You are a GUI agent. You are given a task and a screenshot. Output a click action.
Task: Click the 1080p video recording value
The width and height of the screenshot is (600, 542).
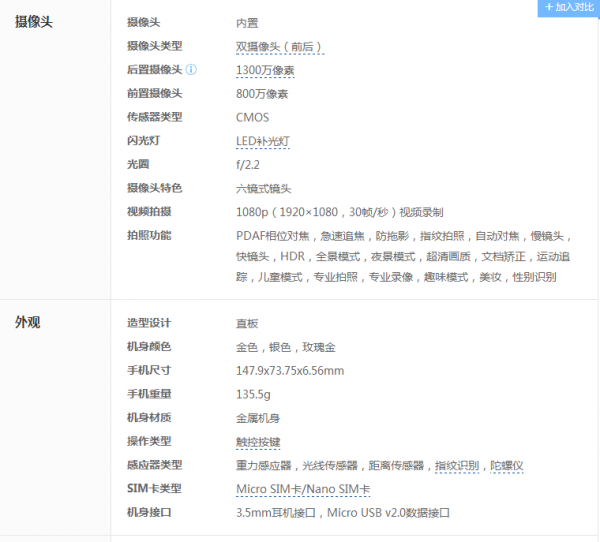tap(339, 212)
